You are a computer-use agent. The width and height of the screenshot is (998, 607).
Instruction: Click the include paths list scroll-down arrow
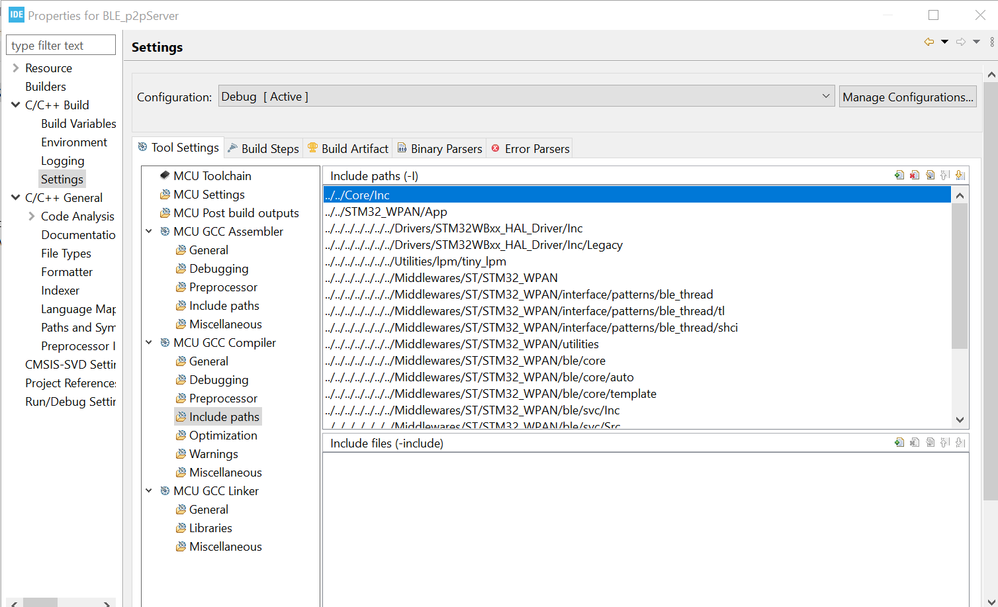tap(960, 420)
